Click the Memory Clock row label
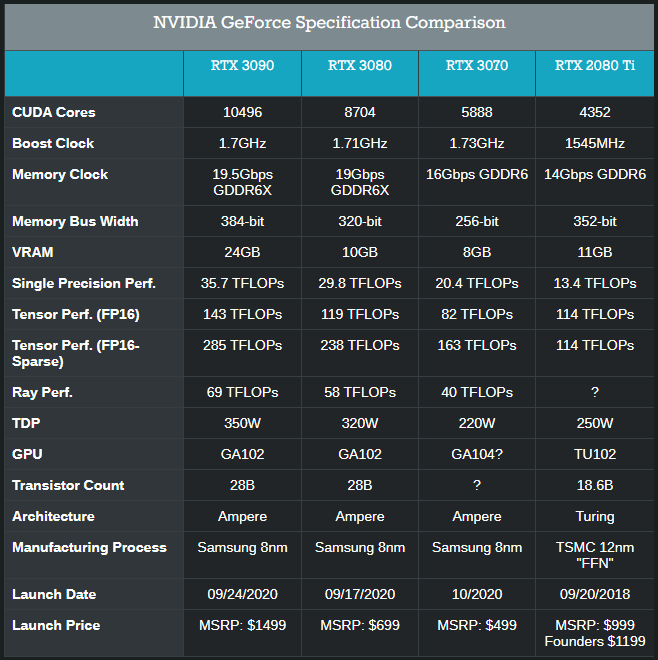Image resolution: width=658 pixels, height=660 pixels. pyautogui.click(x=60, y=175)
